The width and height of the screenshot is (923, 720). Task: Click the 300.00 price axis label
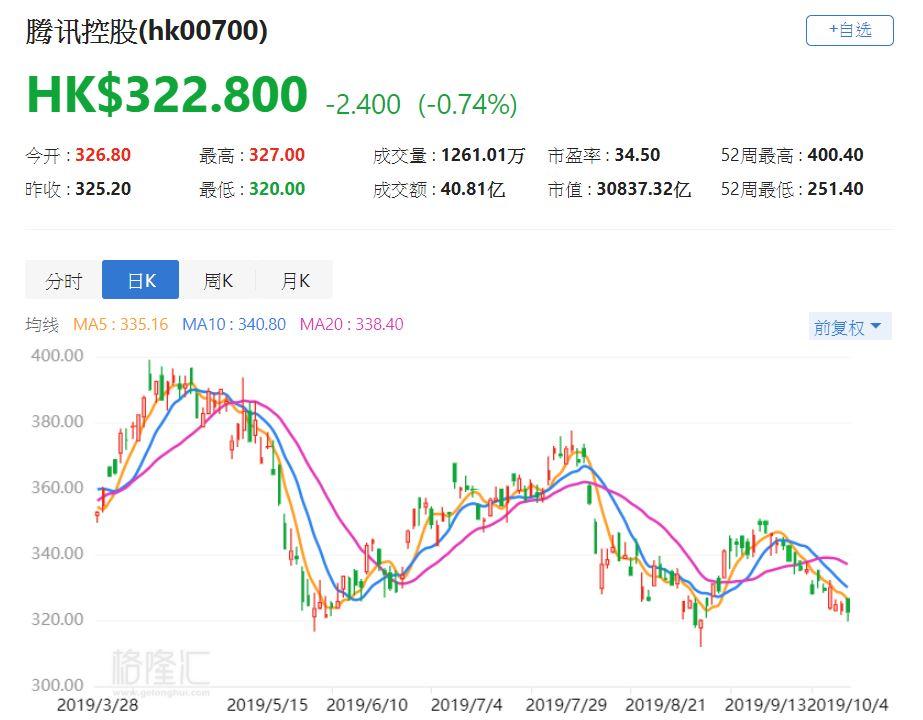click(x=57, y=685)
